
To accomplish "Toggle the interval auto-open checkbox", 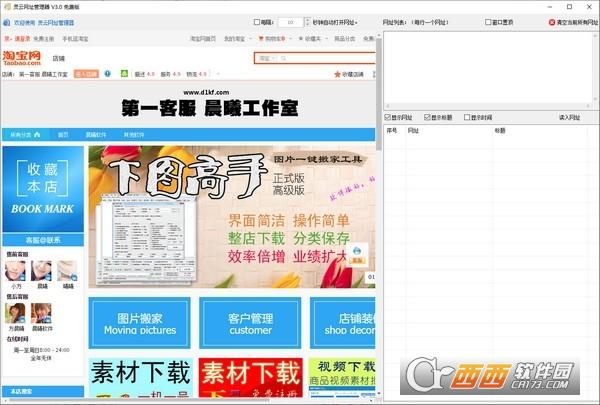I will pyautogui.click(x=257, y=22).
